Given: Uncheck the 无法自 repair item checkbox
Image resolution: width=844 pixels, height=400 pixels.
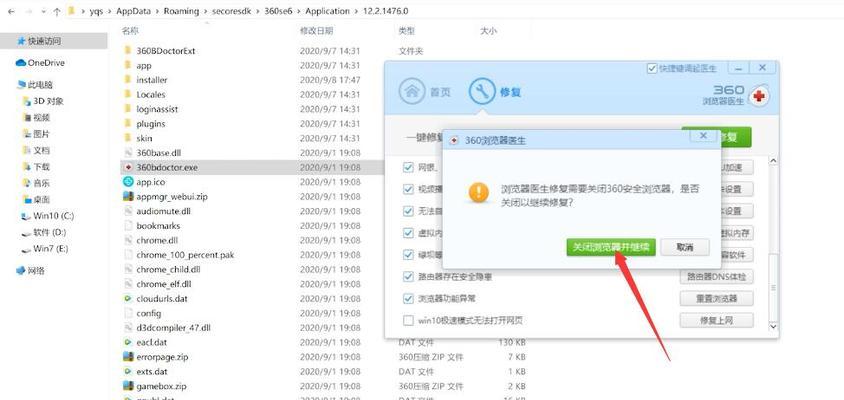Looking at the screenshot, I should click(408, 211).
